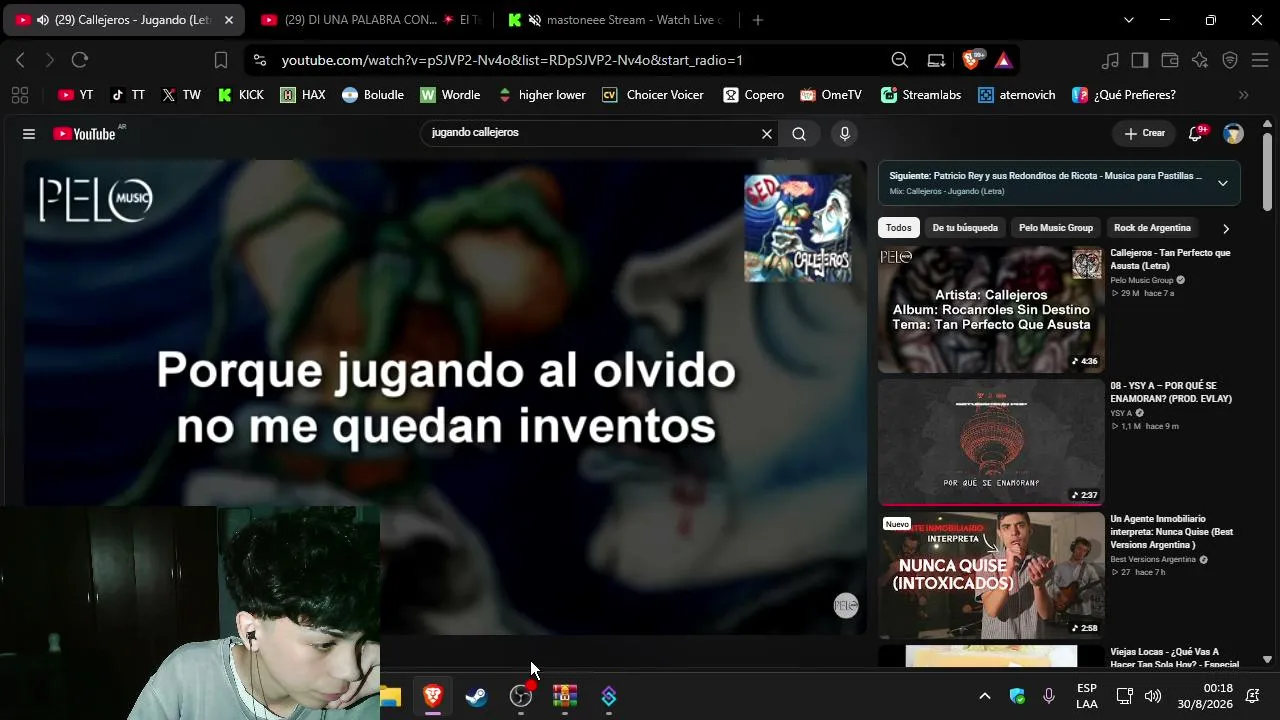This screenshot has height=720, width=1280.
Task: Open YSY A - POR QUÉ SE ENAMORAN title
Action: (1171, 392)
